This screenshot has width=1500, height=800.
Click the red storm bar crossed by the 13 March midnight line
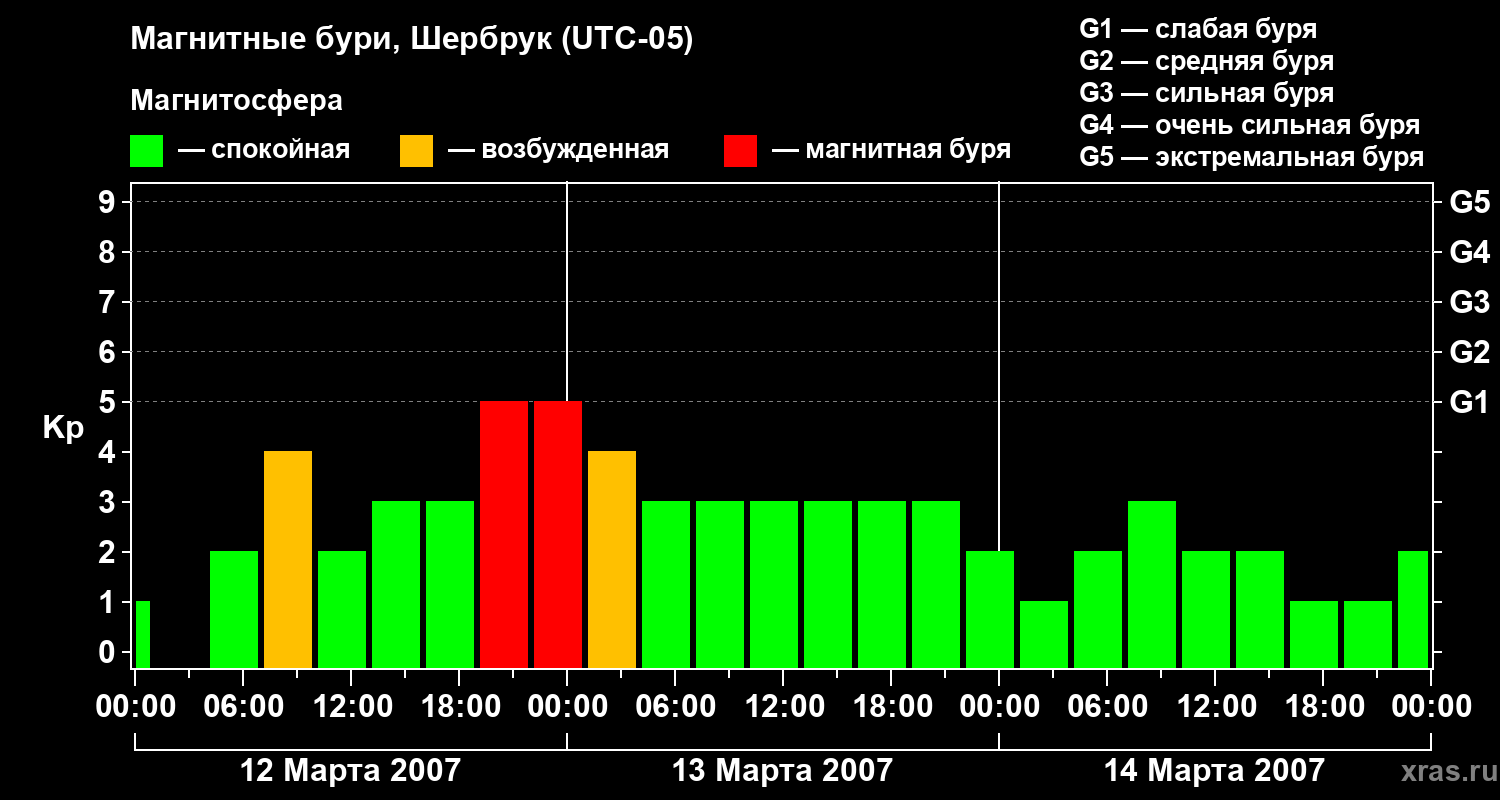558,534
